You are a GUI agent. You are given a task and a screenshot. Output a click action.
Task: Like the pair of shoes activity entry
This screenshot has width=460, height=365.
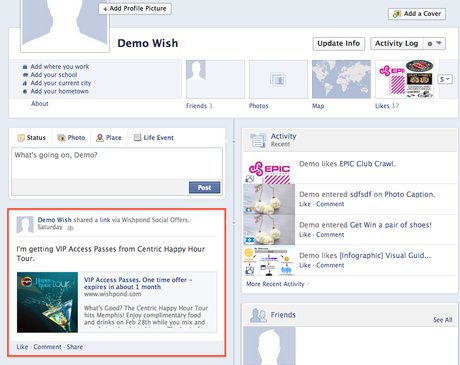pos(305,235)
